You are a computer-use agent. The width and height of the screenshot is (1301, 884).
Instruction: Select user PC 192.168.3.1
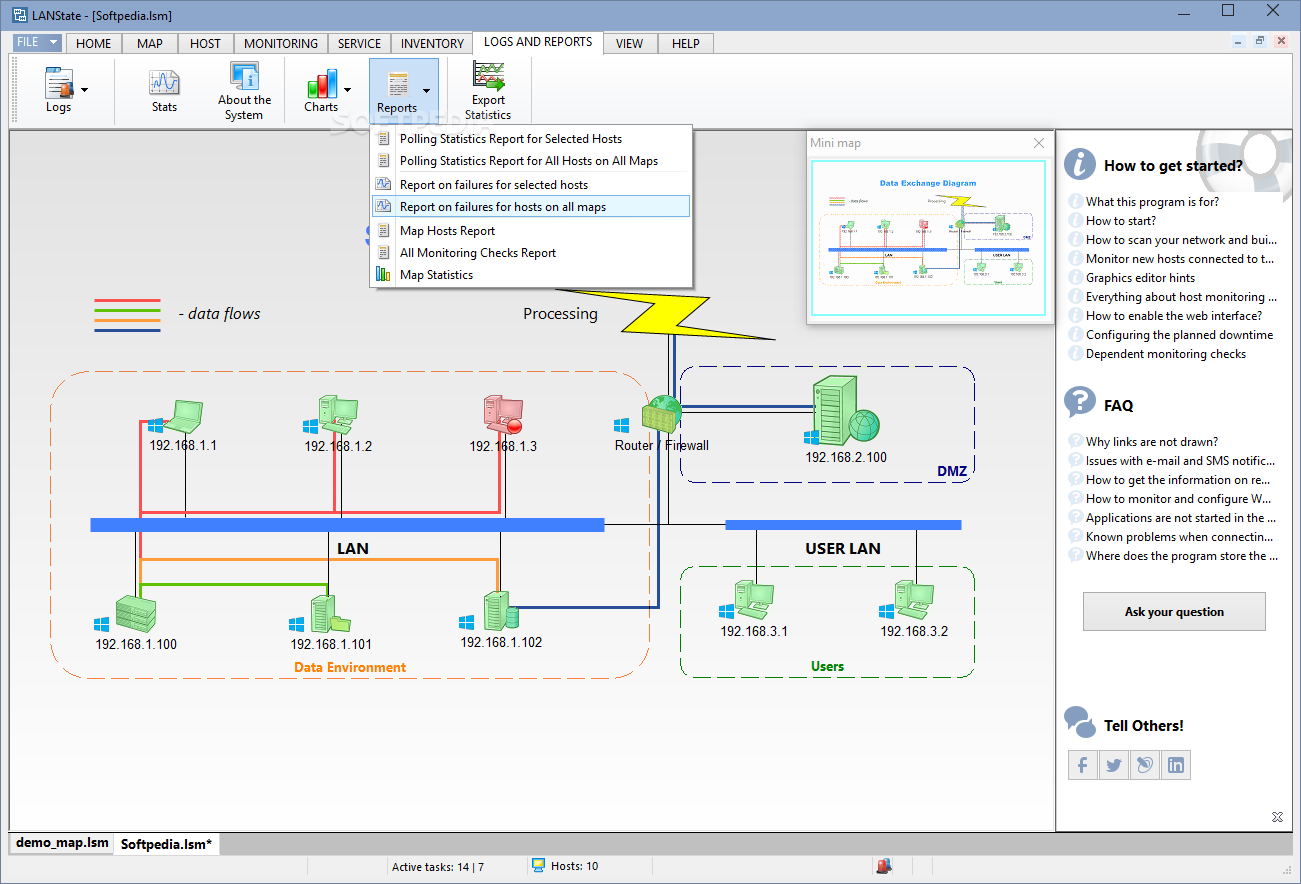point(754,601)
